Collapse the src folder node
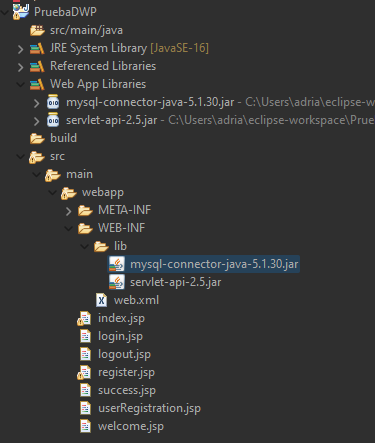 coord(21,157)
